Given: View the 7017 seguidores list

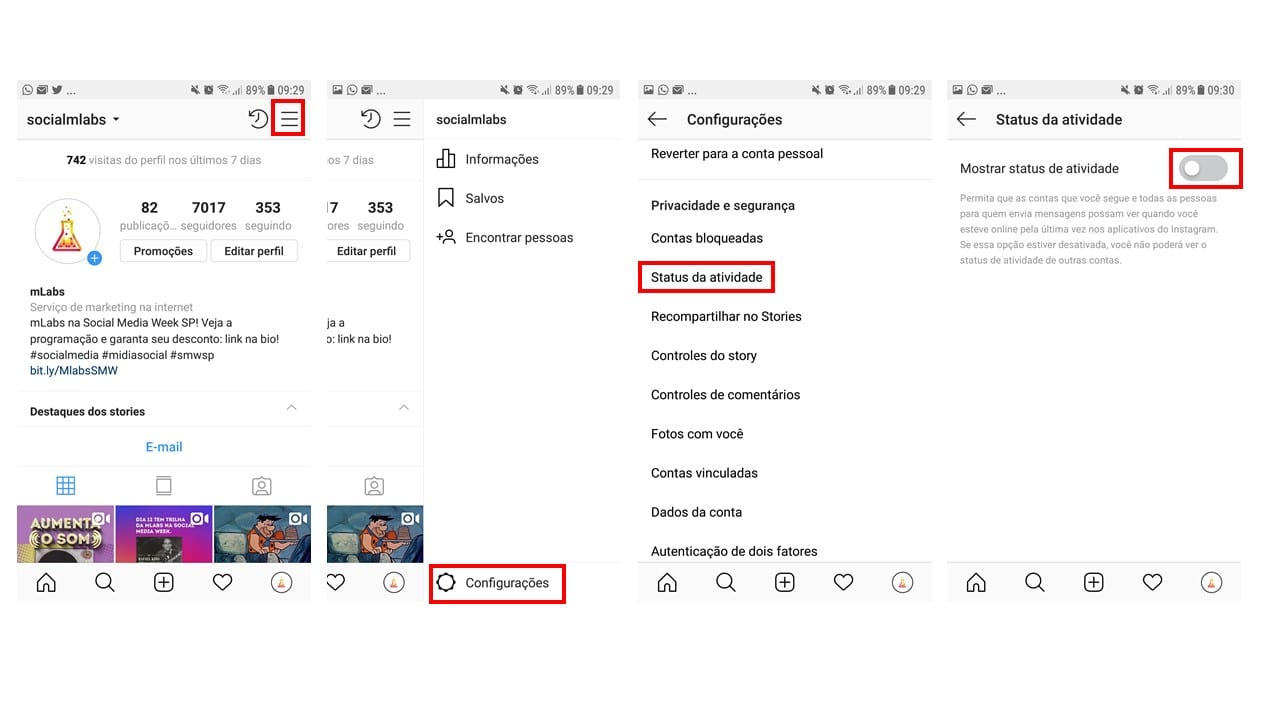Looking at the screenshot, I should [209, 215].
